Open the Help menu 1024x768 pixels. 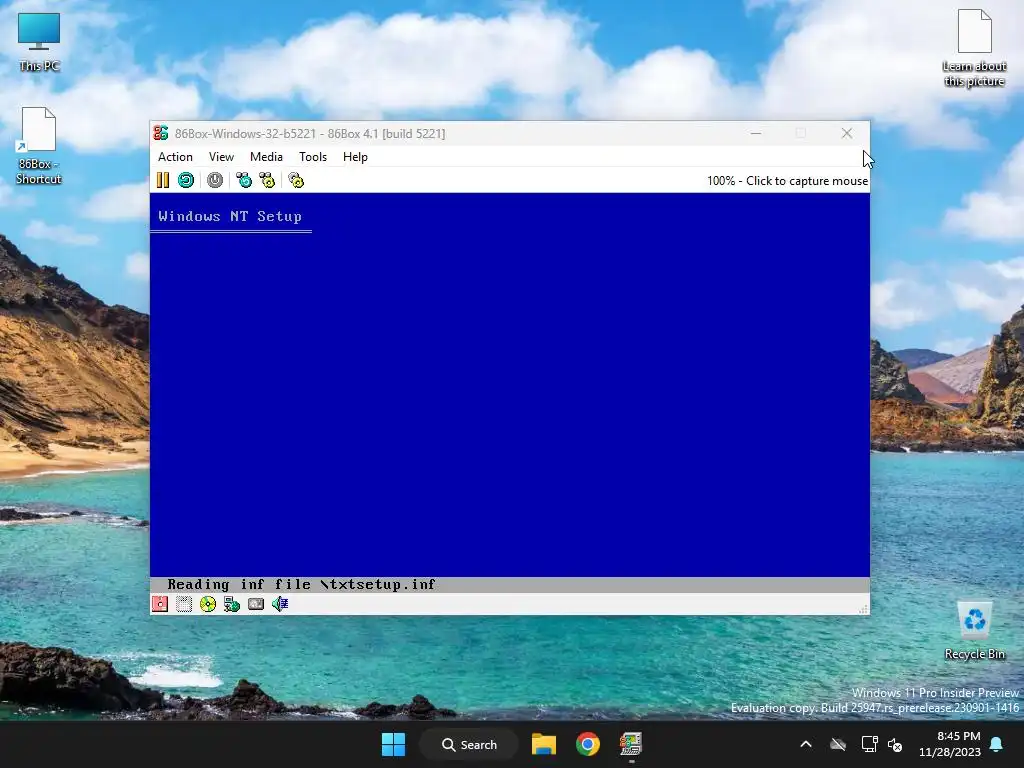pos(355,157)
